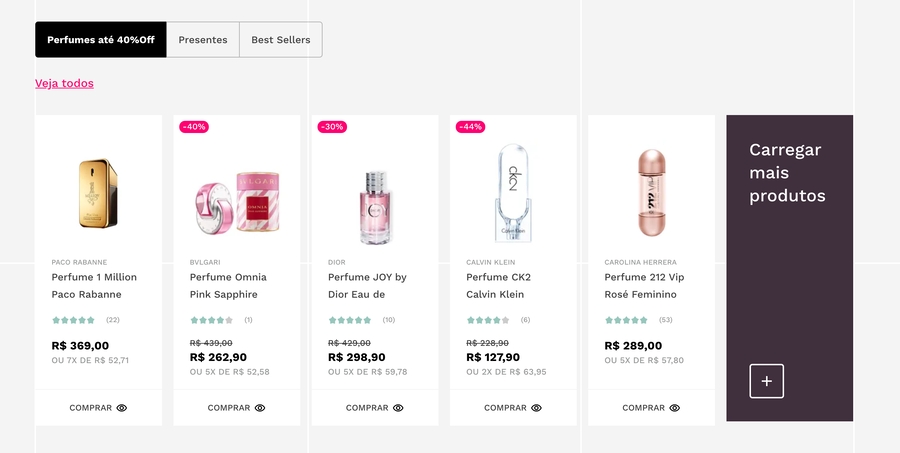The height and width of the screenshot is (453, 900).
Task: Click eye icon under CK2 perfume
Action: (536, 408)
